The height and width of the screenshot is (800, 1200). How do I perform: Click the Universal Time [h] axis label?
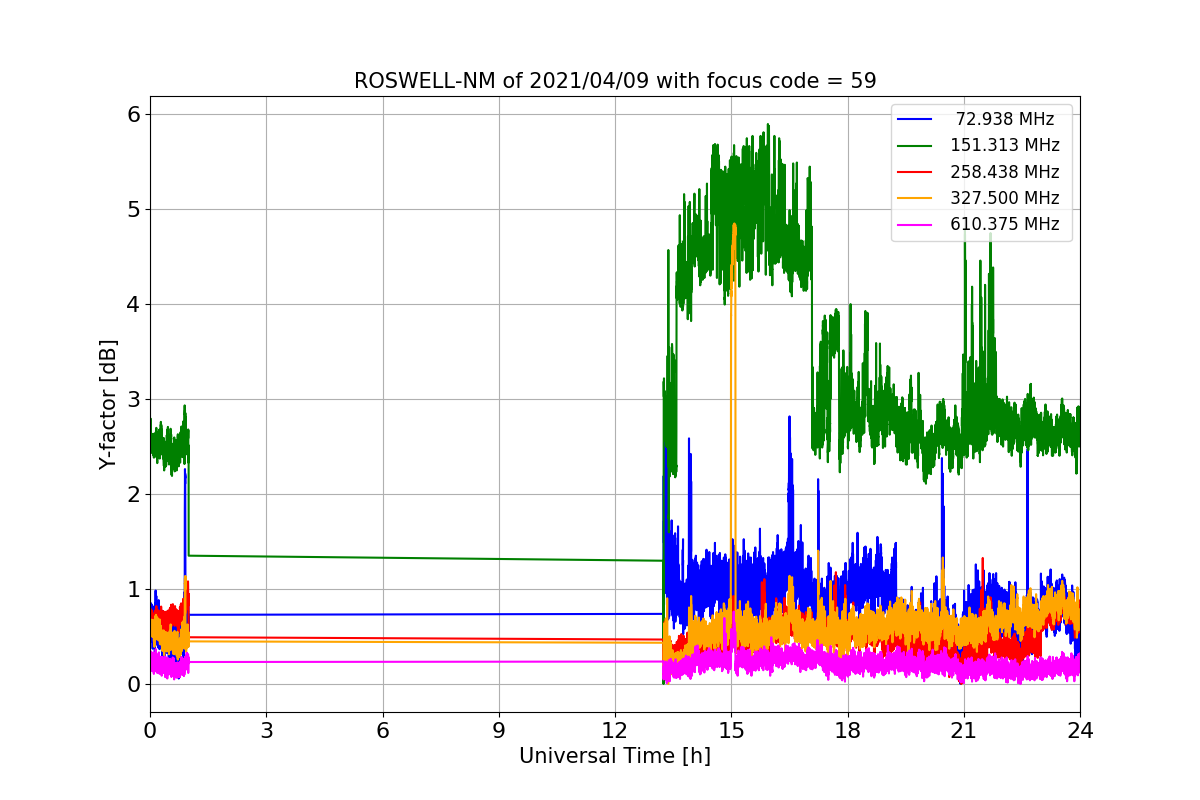615,757
